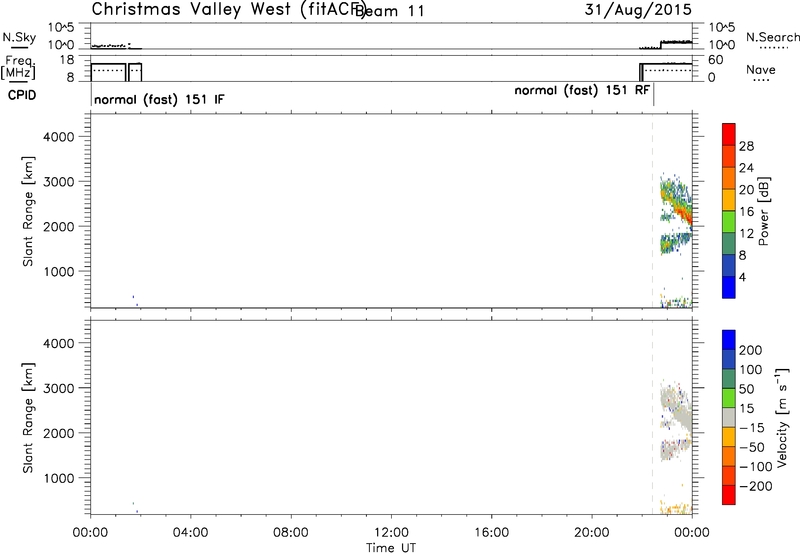Pick the grey −15 to 15 Velocity swatch
This screenshot has height=554, width=800.
(x=729, y=417)
